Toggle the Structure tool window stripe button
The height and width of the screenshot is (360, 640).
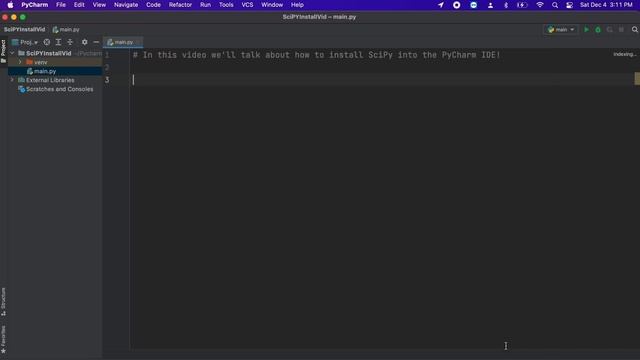pos(3,302)
